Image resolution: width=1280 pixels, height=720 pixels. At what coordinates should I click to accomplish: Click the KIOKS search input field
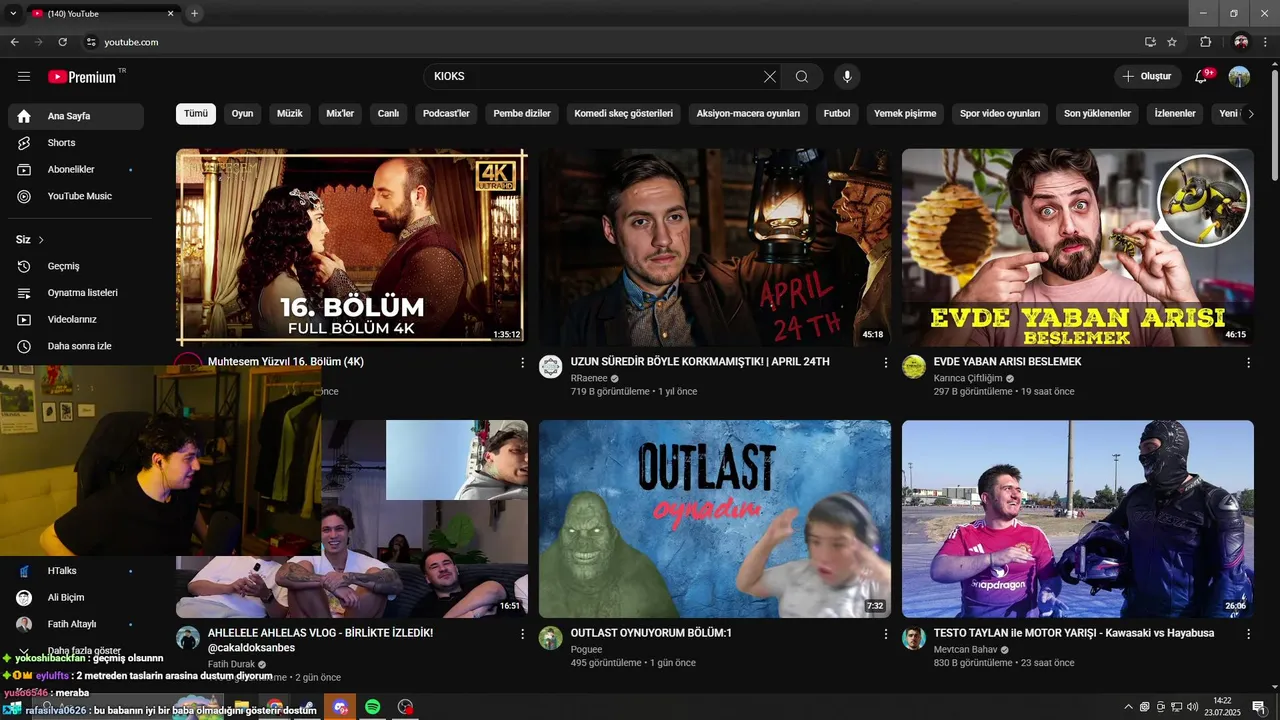tap(595, 76)
